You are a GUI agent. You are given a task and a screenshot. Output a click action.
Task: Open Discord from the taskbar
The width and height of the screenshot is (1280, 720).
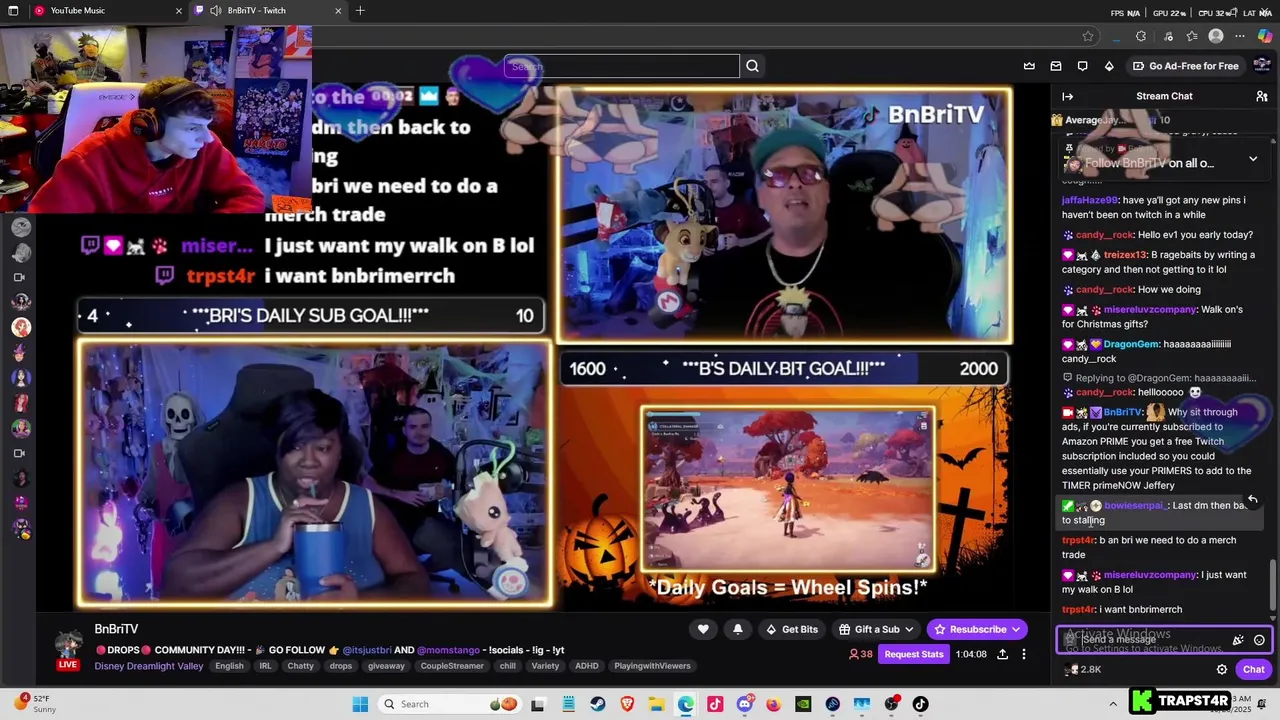click(x=744, y=704)
